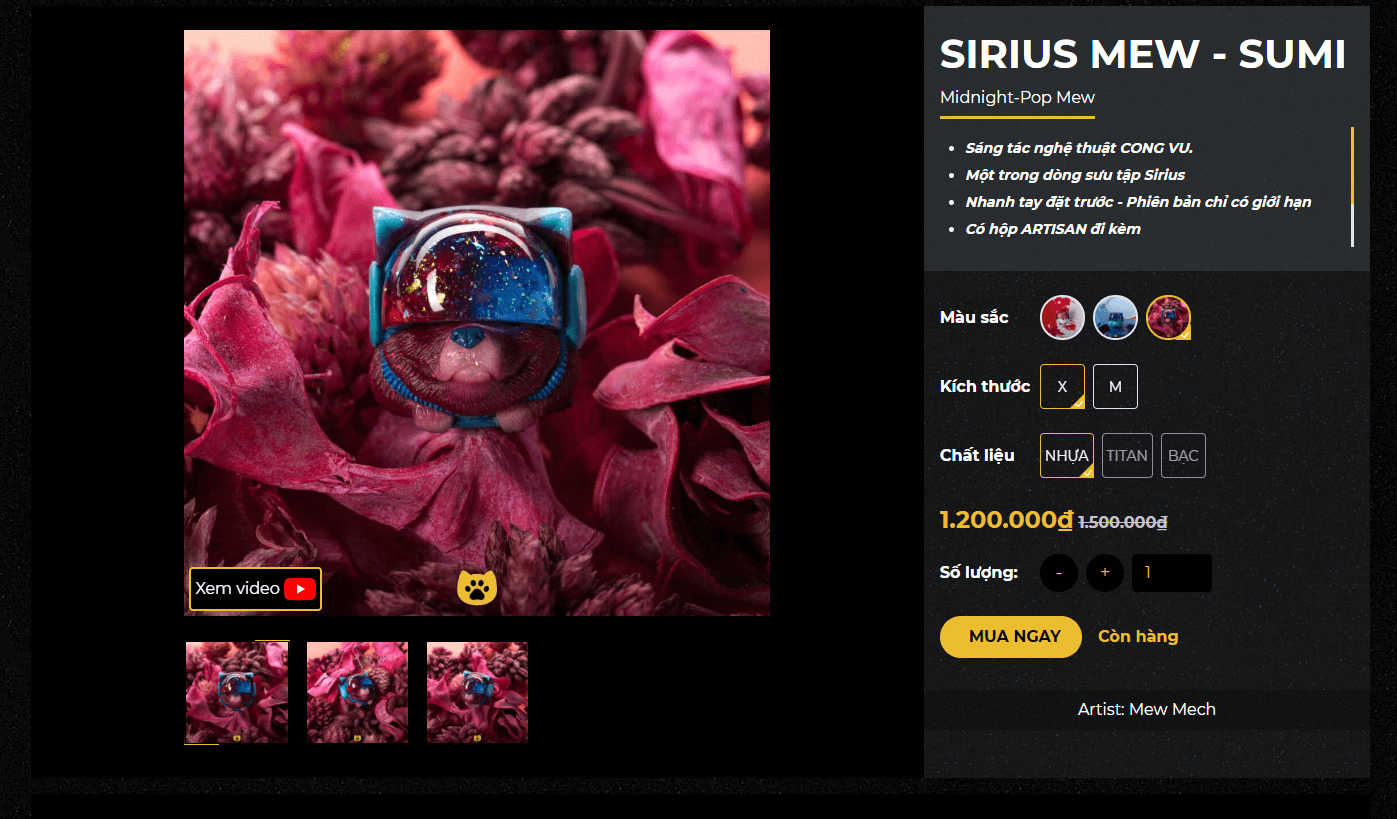The image size is (1397, 819).
Task: Decrease quantity with minus button
Action: click(1059, 573)
